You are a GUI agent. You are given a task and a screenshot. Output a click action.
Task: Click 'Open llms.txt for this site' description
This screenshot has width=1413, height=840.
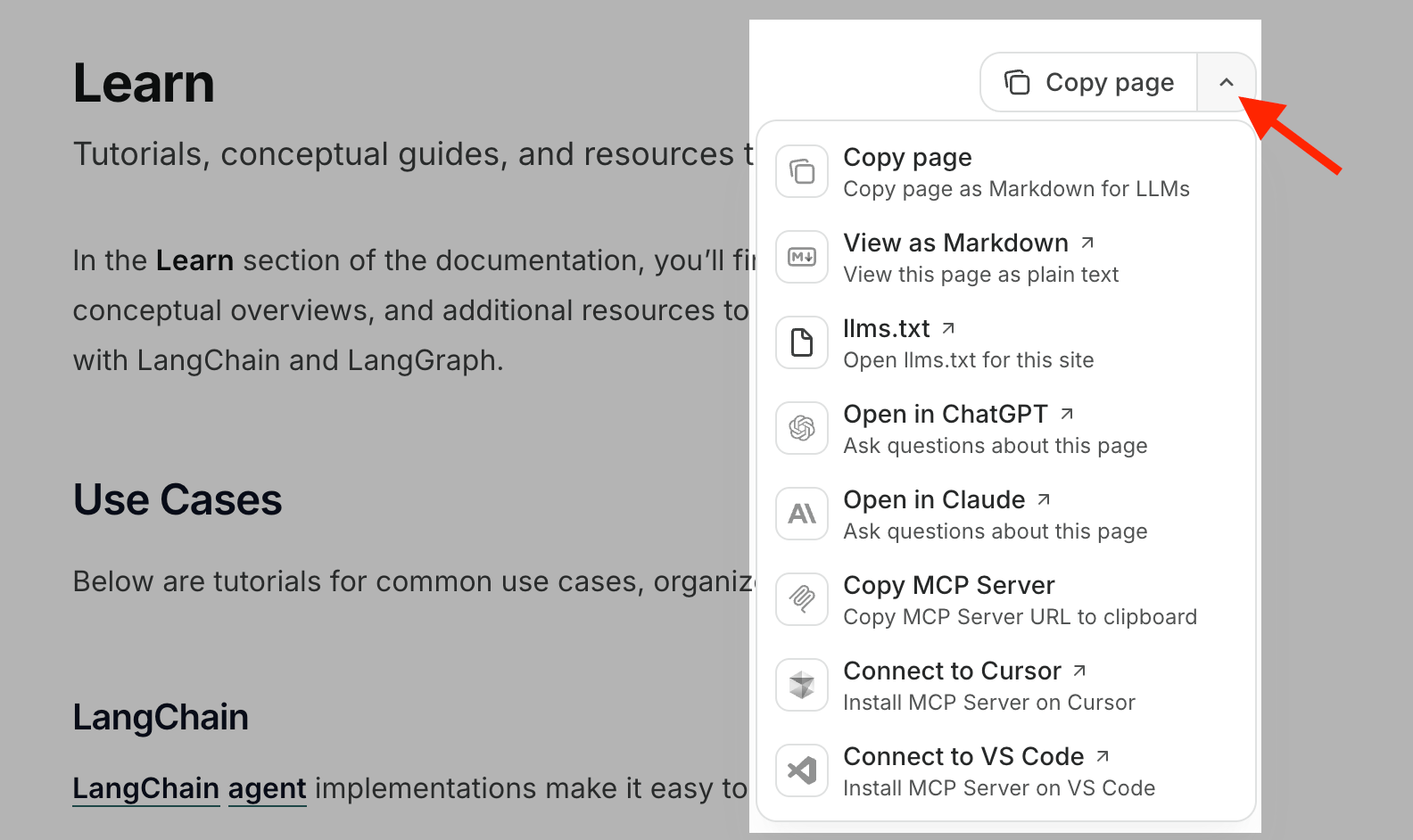969,360
